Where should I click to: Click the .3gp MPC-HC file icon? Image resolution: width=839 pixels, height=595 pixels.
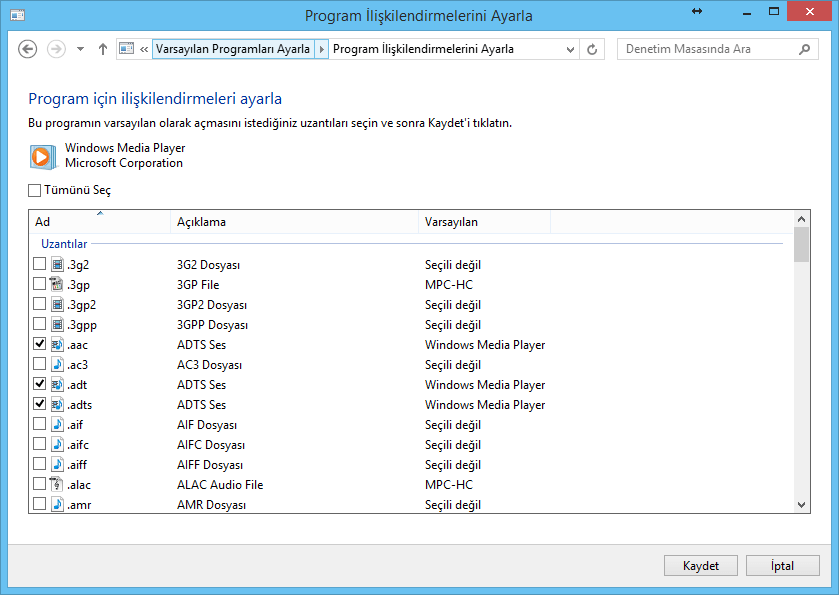coord(57,284)
